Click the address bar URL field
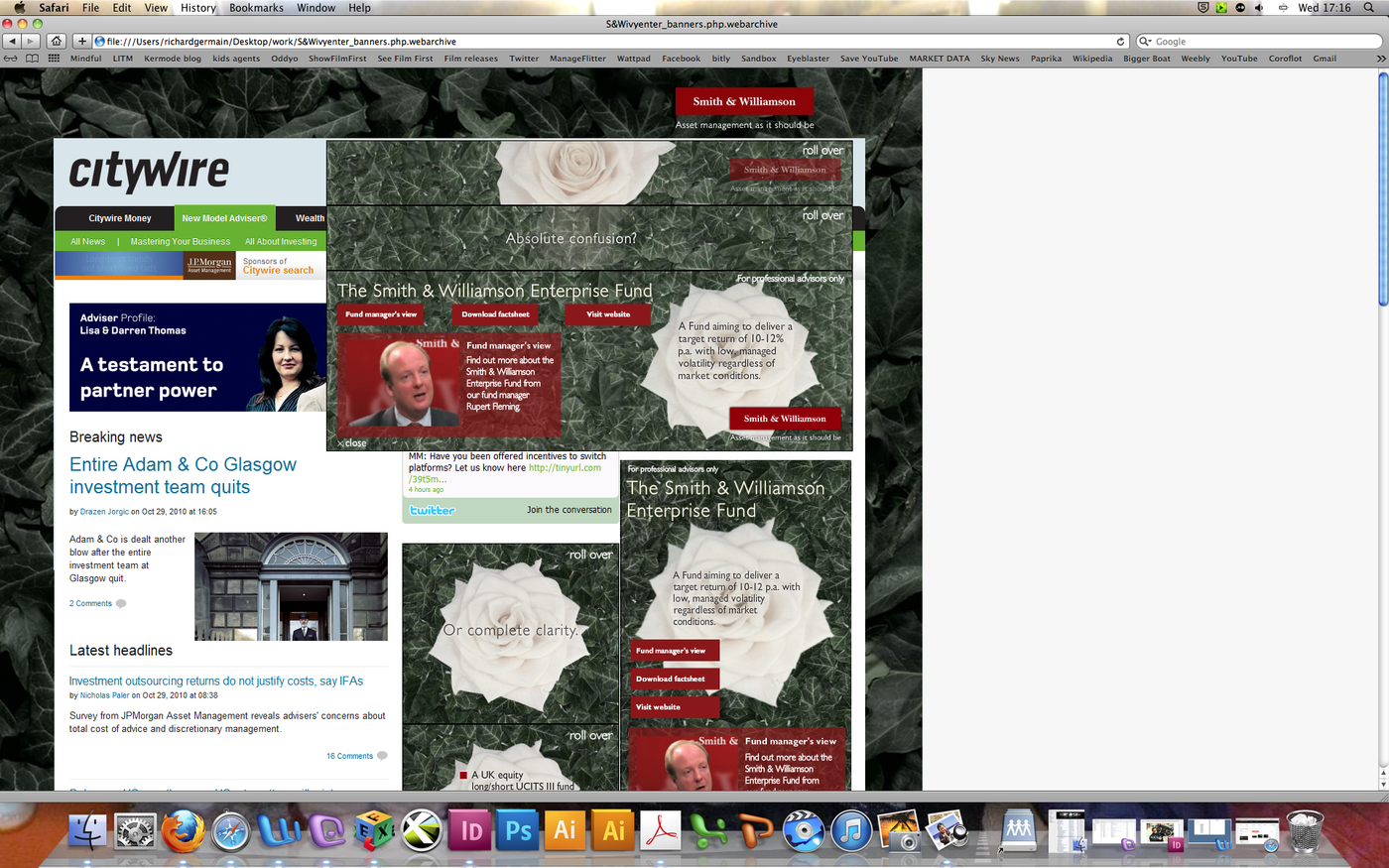 coord(610,42)
